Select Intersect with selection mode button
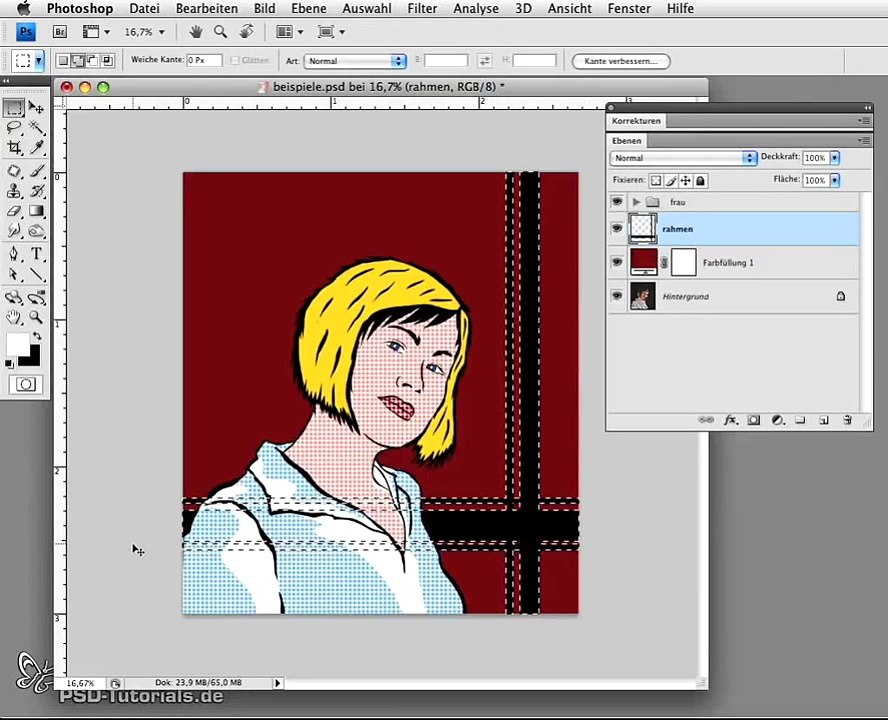The image size is (888, 720). click(108, 60)
